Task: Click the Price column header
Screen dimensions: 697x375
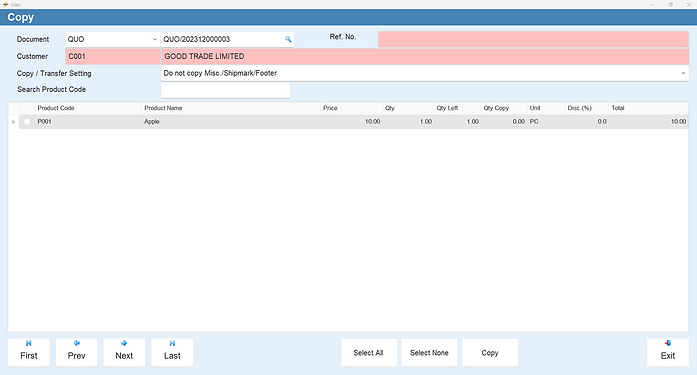Action: click(x=352, y=108)
